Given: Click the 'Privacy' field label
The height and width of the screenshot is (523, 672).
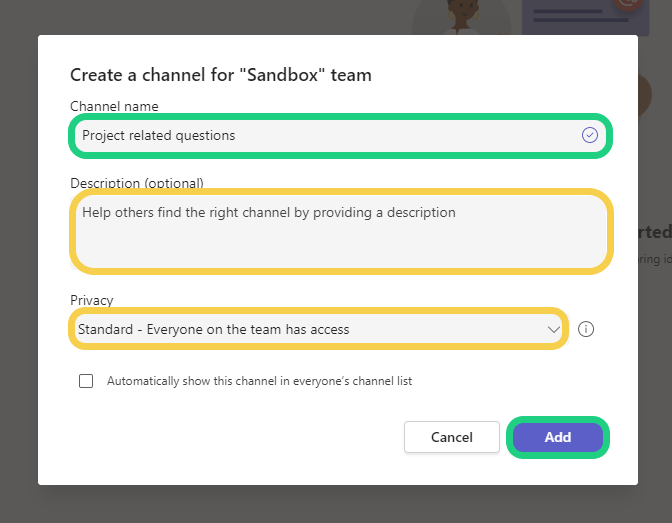Looking at the screenshot, I should [x=92, y=300].
